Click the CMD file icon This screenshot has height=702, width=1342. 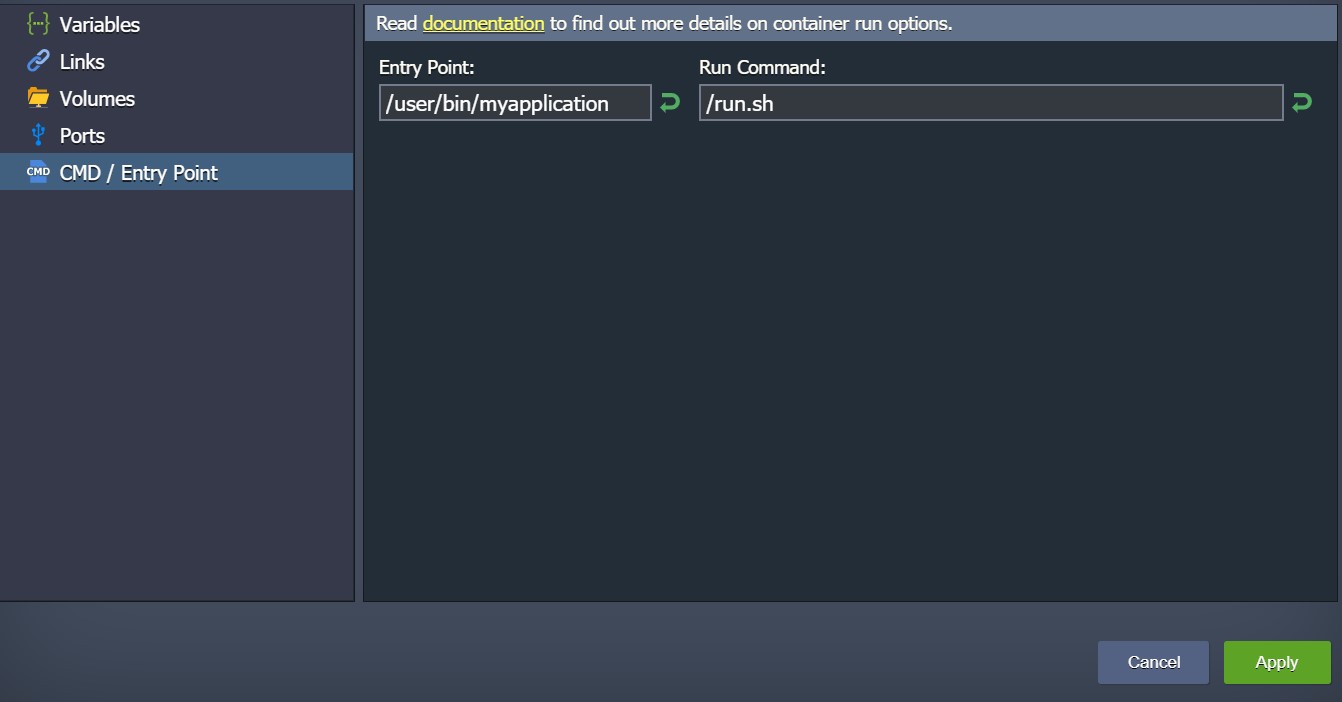pyautogui.click(x=38, y=172)
